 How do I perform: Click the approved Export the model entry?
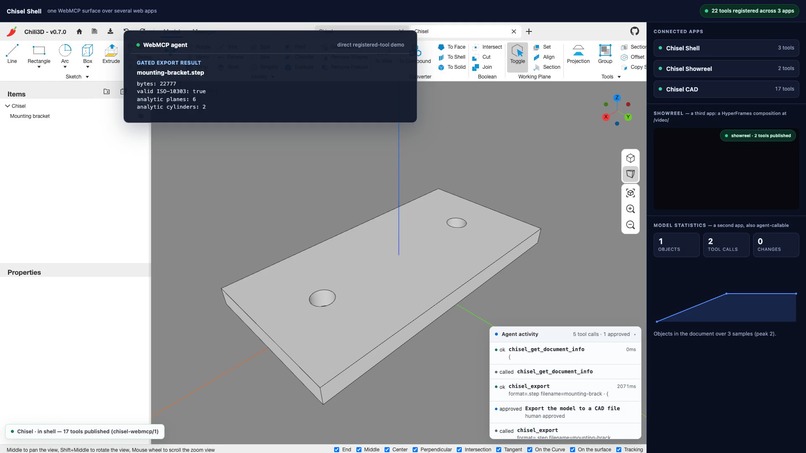[x=565, y=412]
